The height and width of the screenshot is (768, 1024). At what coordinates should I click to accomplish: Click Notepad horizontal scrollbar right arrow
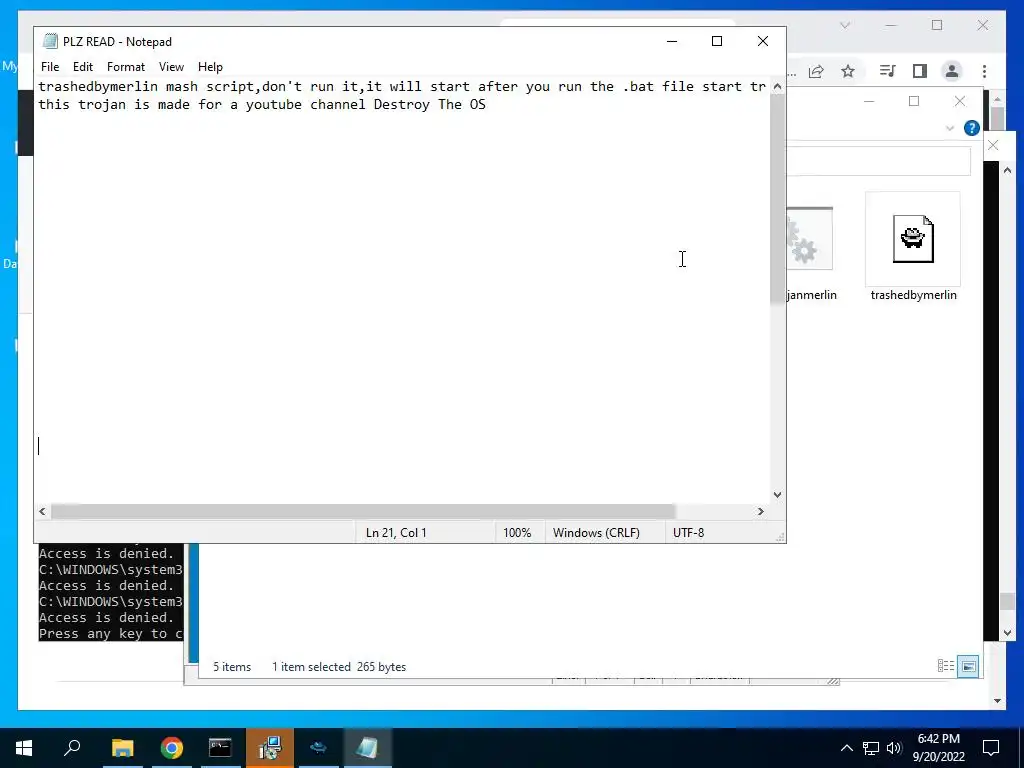(760, 511)
